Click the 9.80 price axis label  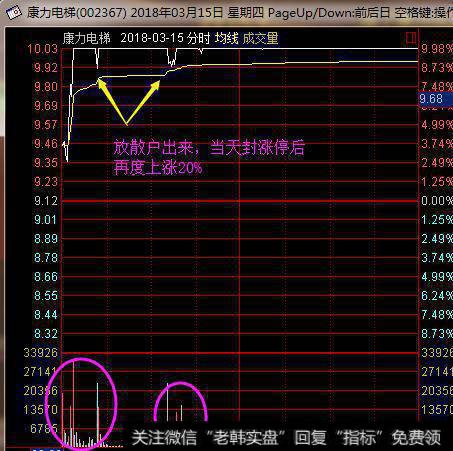[46, 87]
